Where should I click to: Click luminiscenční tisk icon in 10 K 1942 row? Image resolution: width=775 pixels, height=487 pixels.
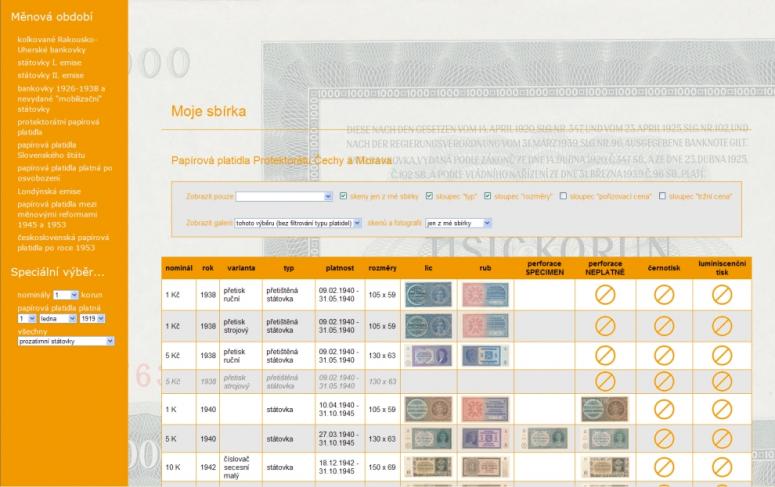(x=722, y=467)
